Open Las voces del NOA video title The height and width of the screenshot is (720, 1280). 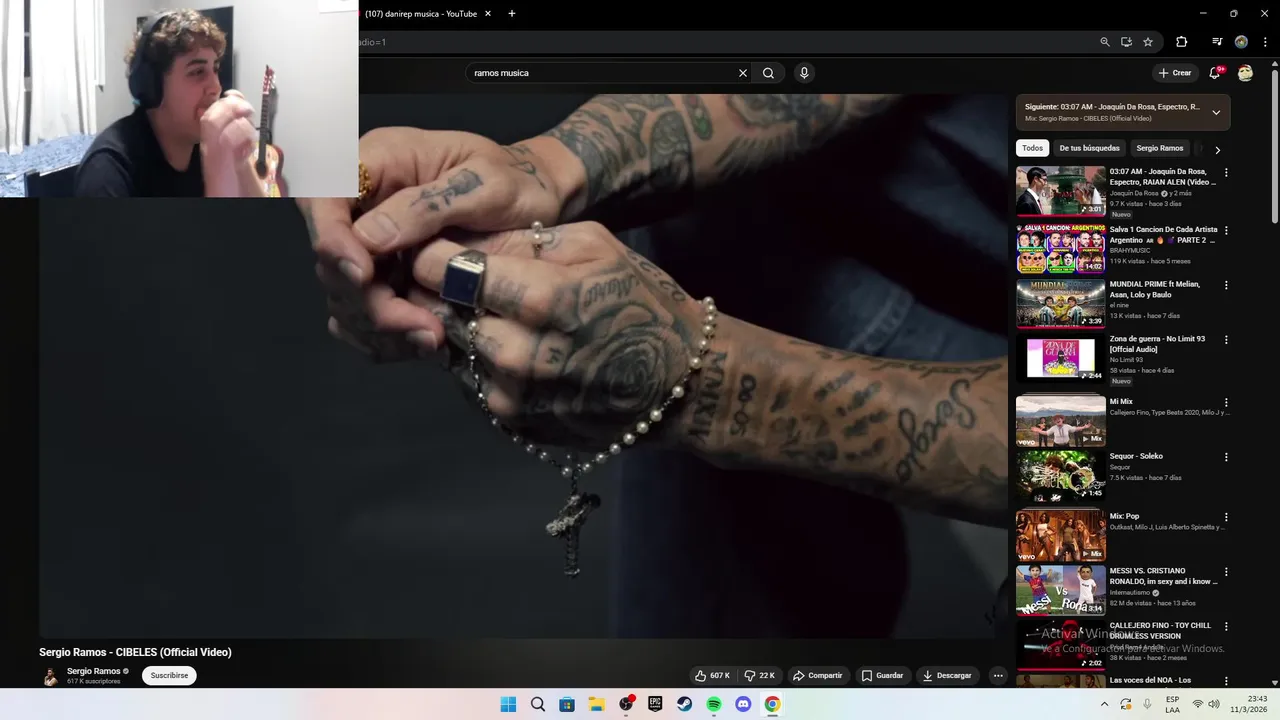tap(1150, 681)
